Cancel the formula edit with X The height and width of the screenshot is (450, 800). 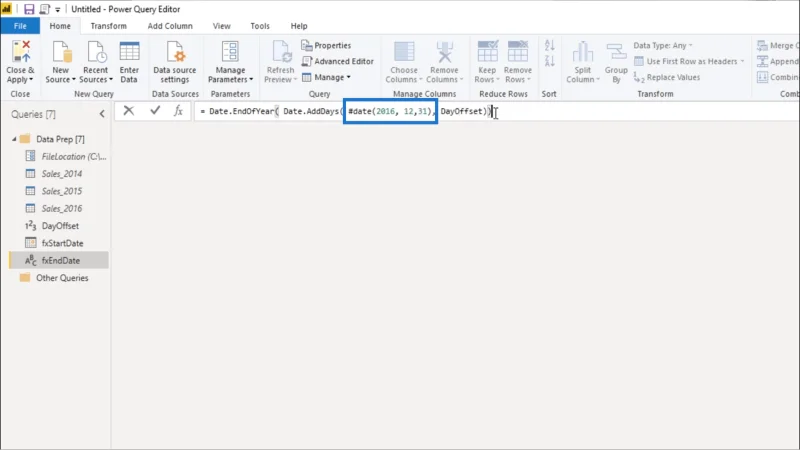(x=129, y=111)
